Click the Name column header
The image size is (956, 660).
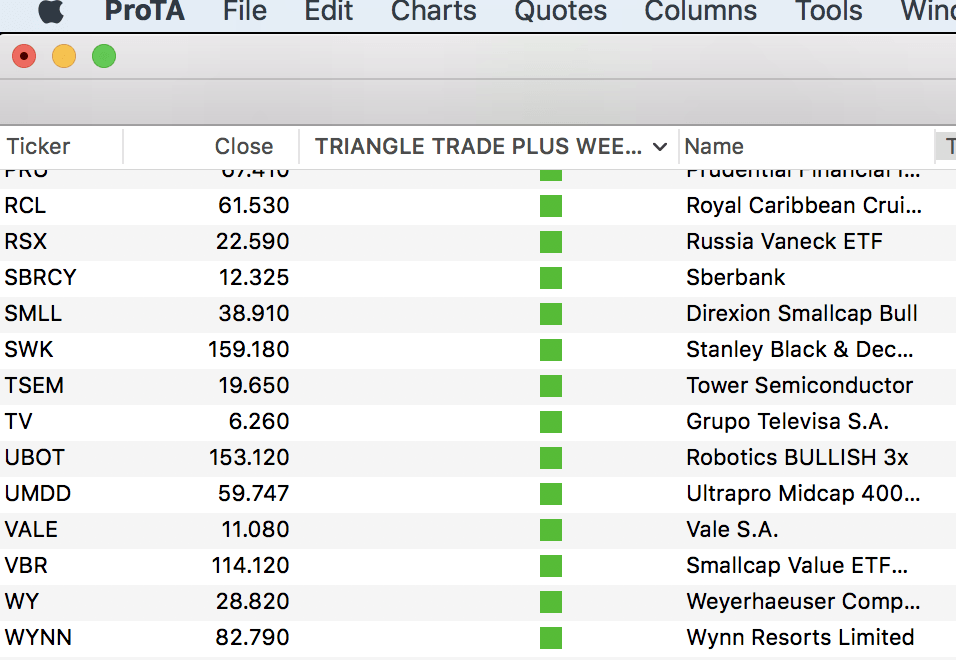[714, 147]
